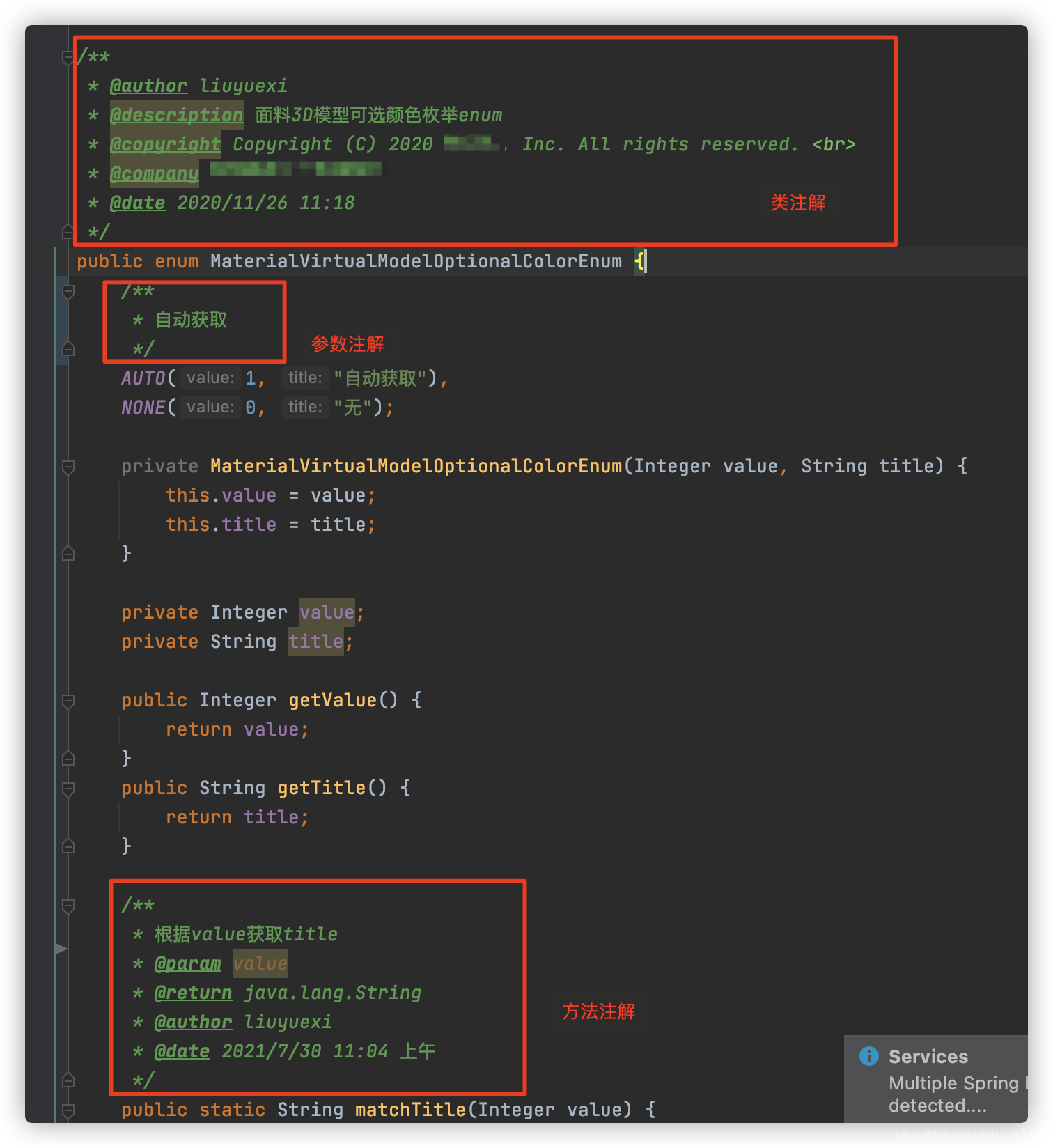Open the Services notification title
The width and height of the screenshot is (1053, 1148).
coord(928,1057)
